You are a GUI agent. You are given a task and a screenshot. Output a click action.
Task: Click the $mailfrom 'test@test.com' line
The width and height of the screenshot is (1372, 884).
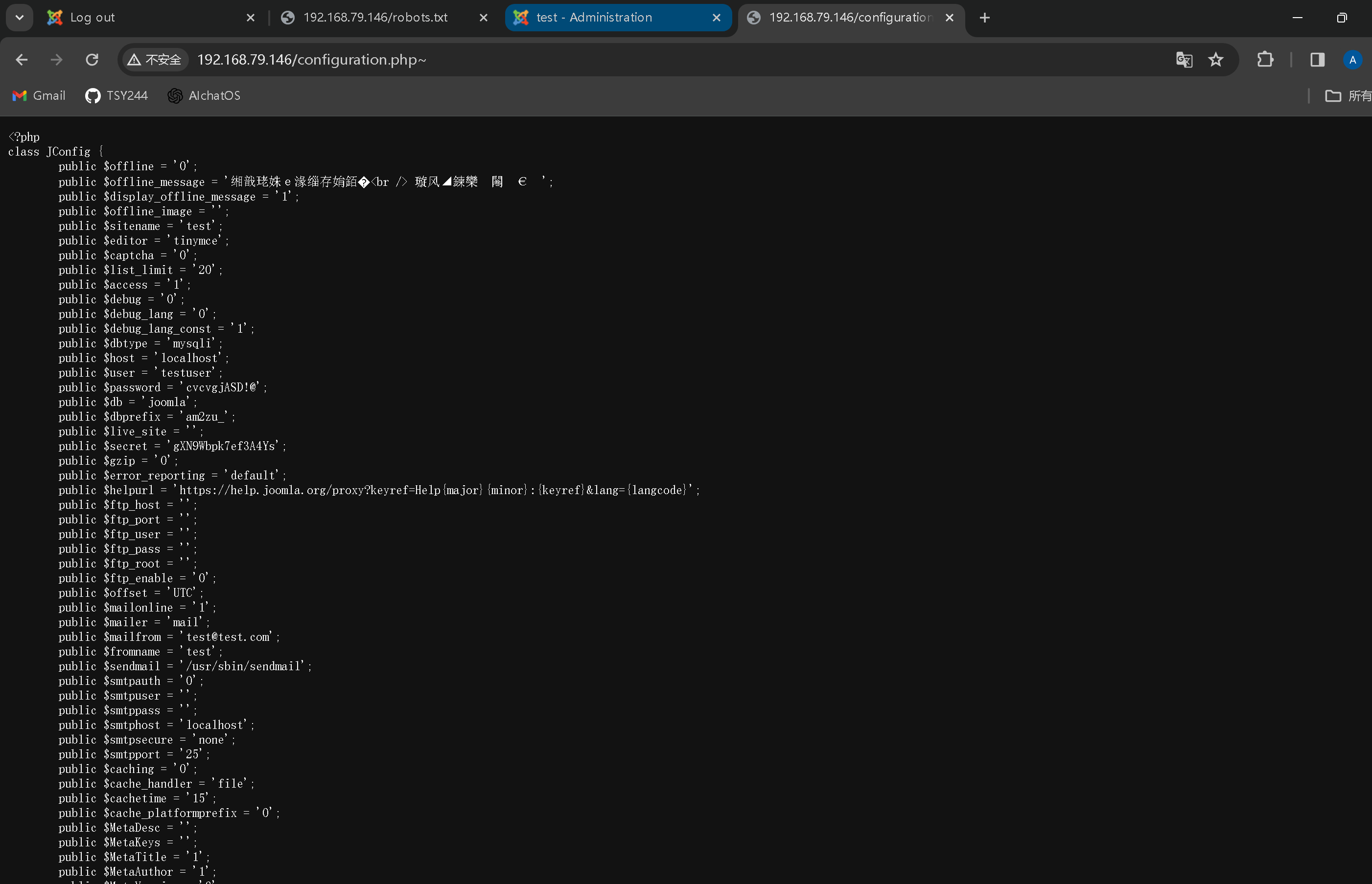[169, 637]
